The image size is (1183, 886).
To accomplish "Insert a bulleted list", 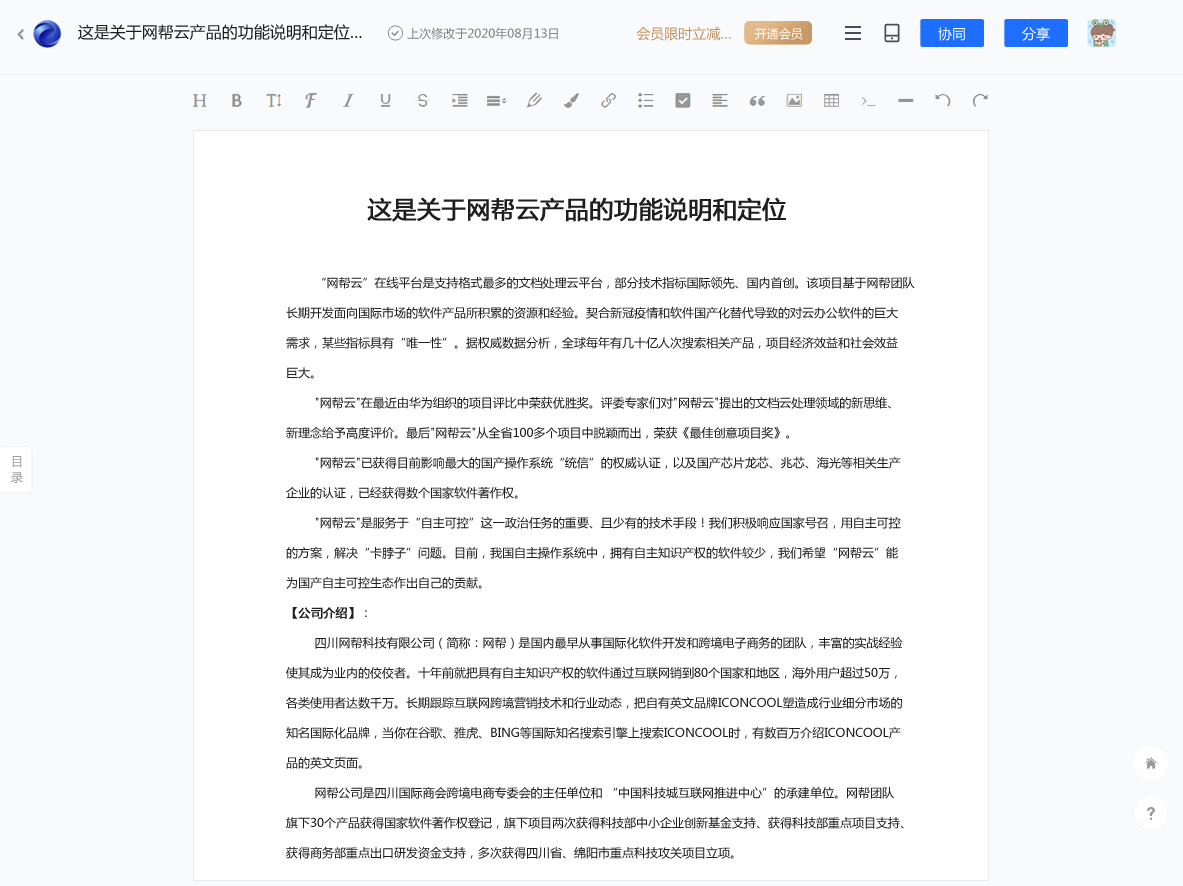I will coord(645,100).
